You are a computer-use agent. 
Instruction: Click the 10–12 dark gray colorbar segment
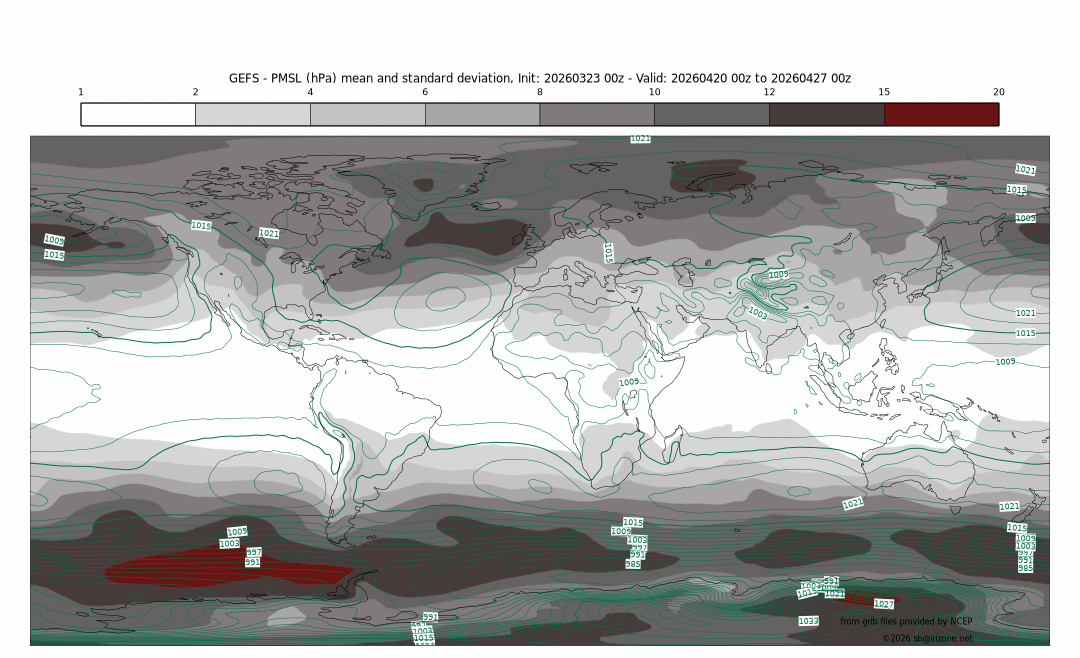pyautogui.click(x=712, y=114)
